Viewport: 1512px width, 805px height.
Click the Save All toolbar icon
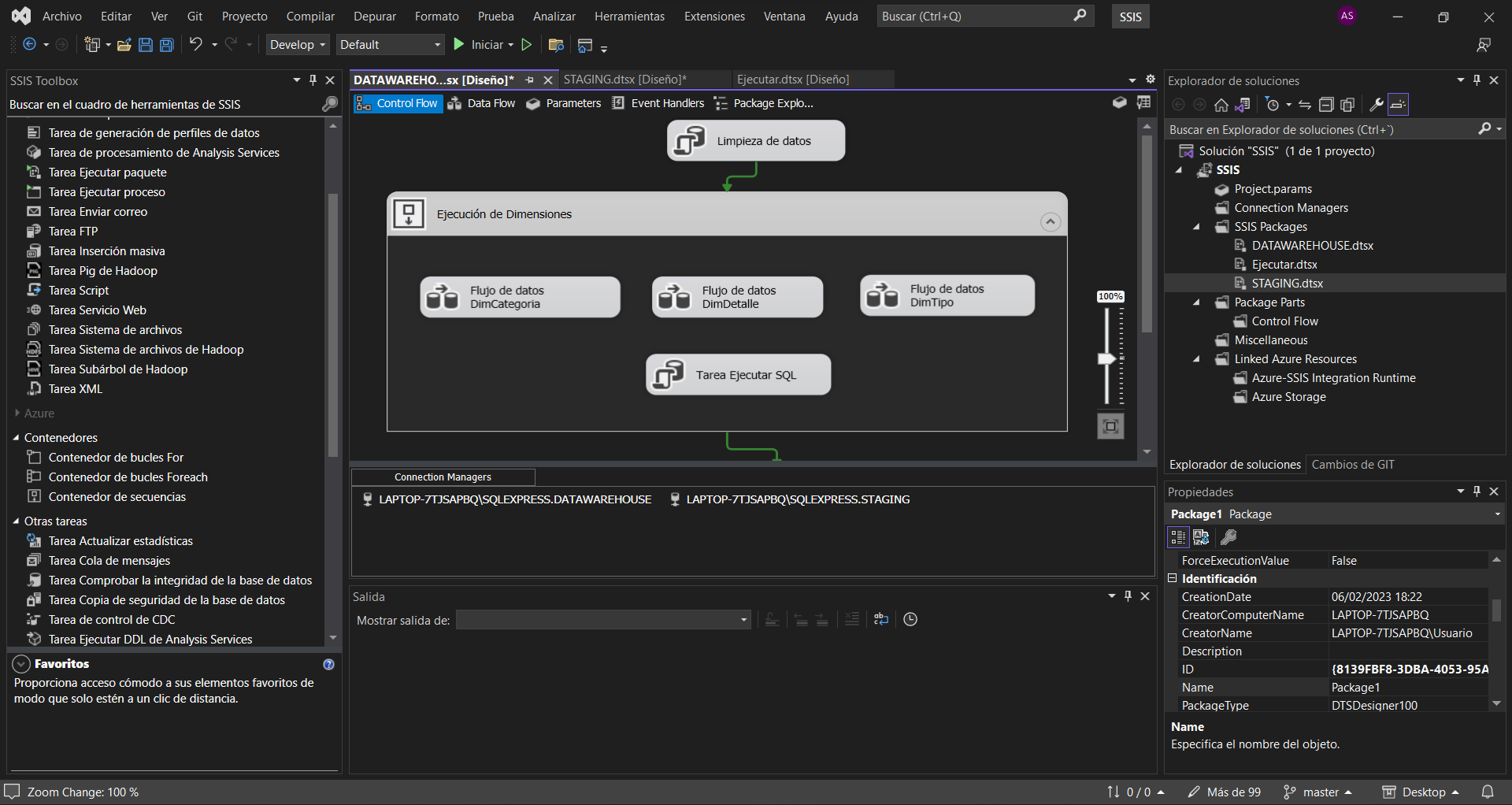click(x=167, y=45)
